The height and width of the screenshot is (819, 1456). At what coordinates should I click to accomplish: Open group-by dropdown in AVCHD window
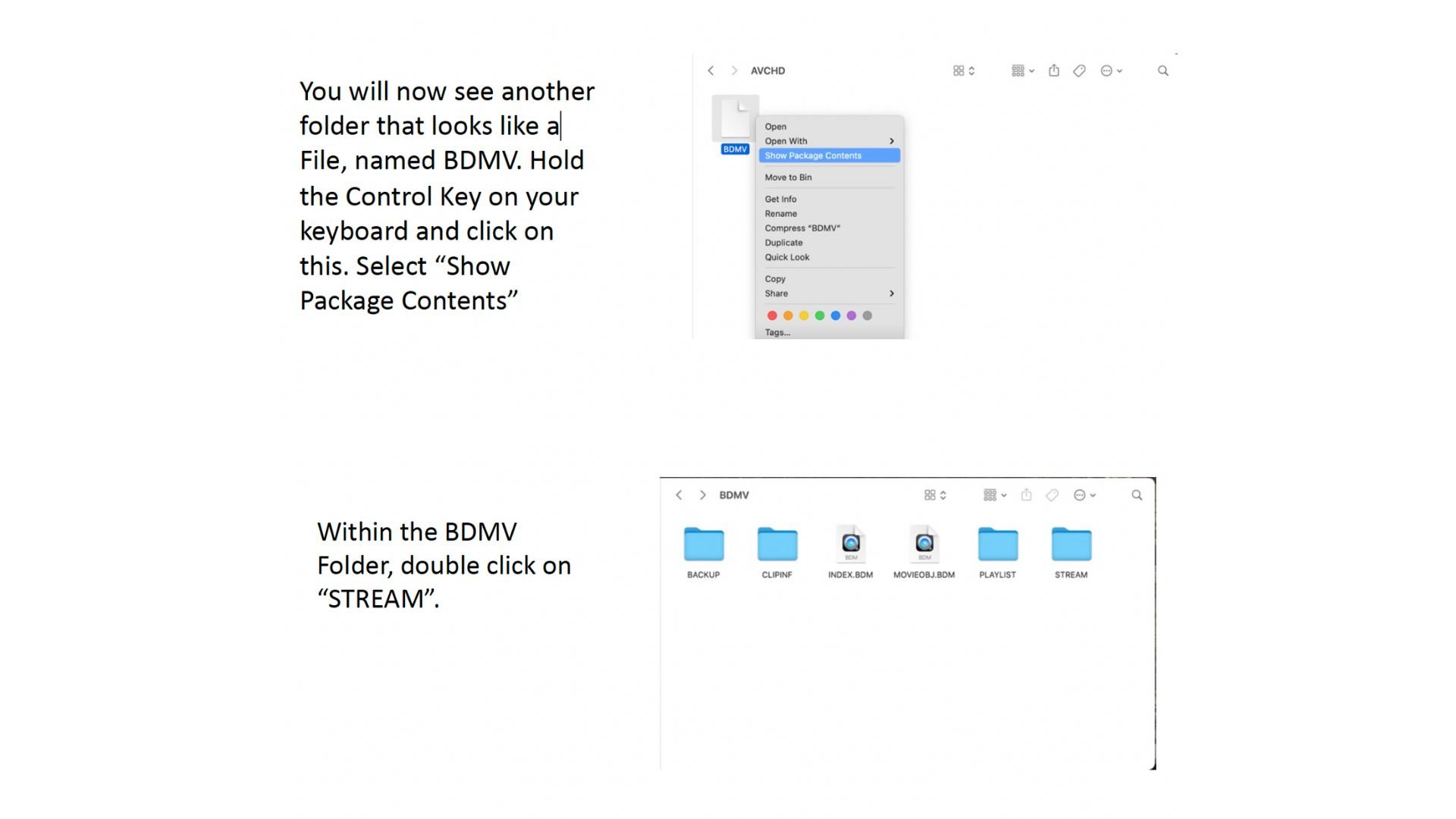tap(1023, 71)
